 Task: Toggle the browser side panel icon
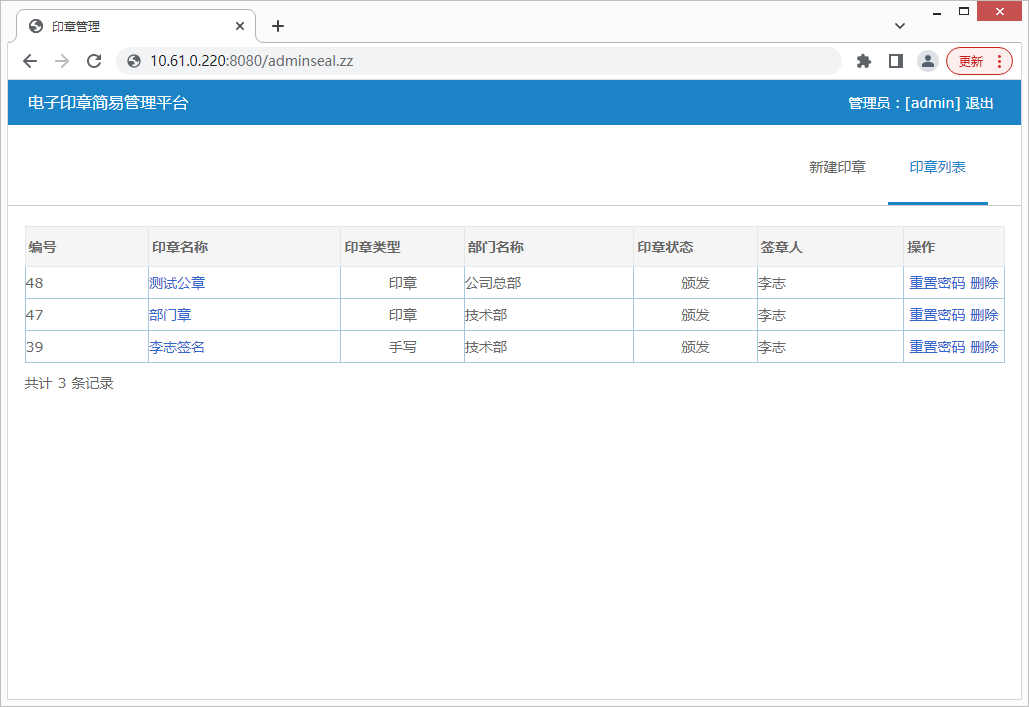896,61
